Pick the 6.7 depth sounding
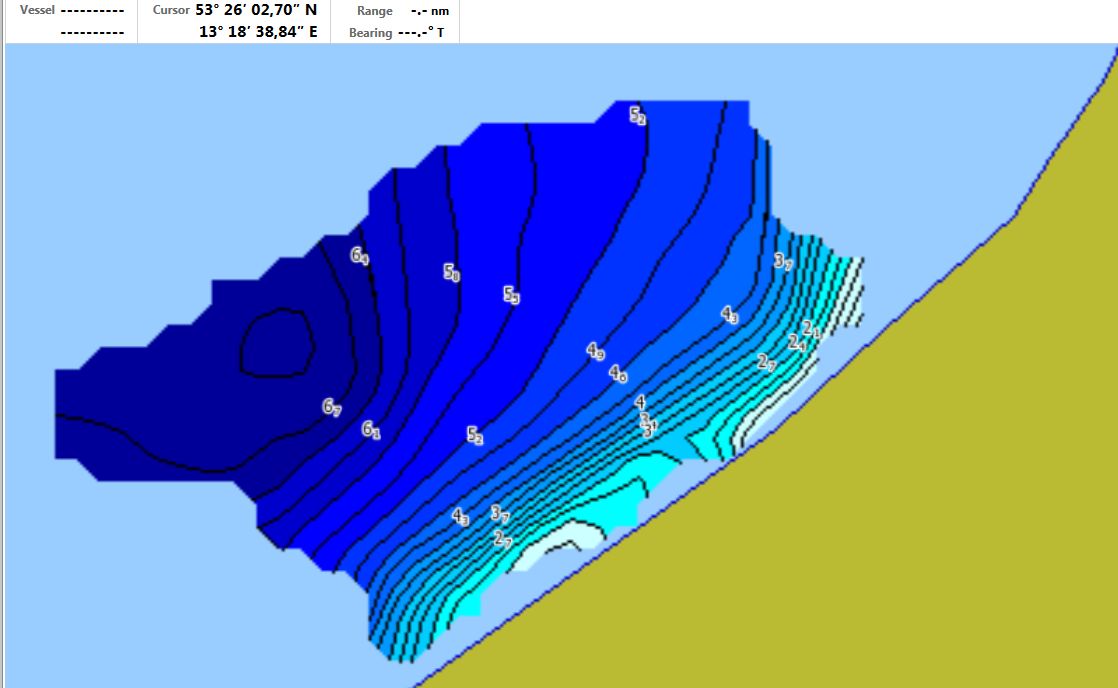The width and height of the screenshot is (1118, 688). [x=332, y=407]
